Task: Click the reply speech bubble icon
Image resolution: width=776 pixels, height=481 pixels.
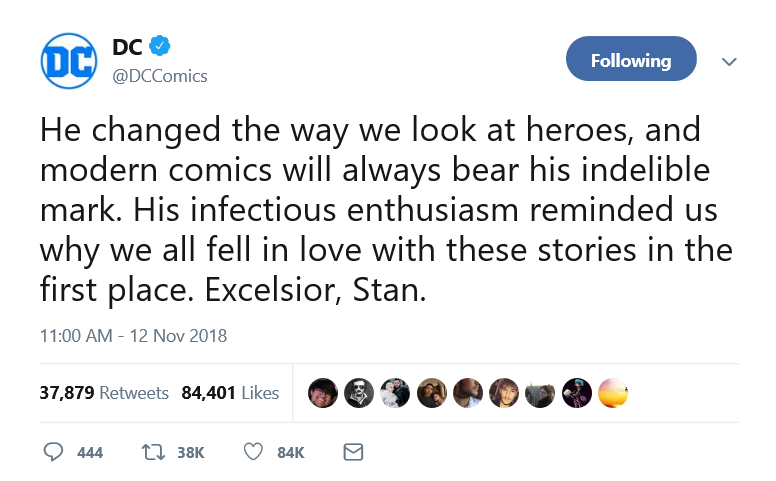Action: [53, 452]
